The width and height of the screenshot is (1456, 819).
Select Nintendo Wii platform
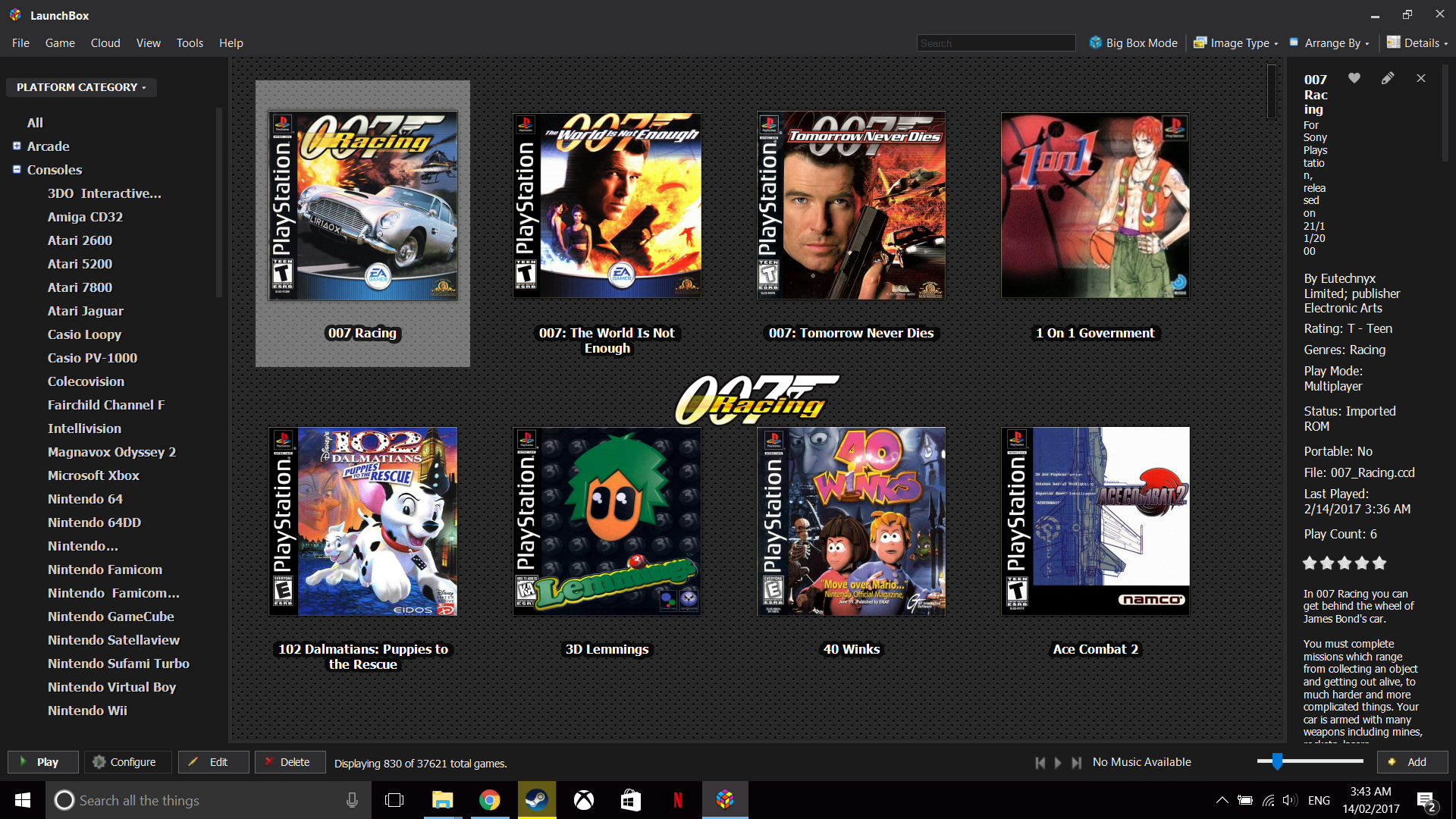coord(87,710)
